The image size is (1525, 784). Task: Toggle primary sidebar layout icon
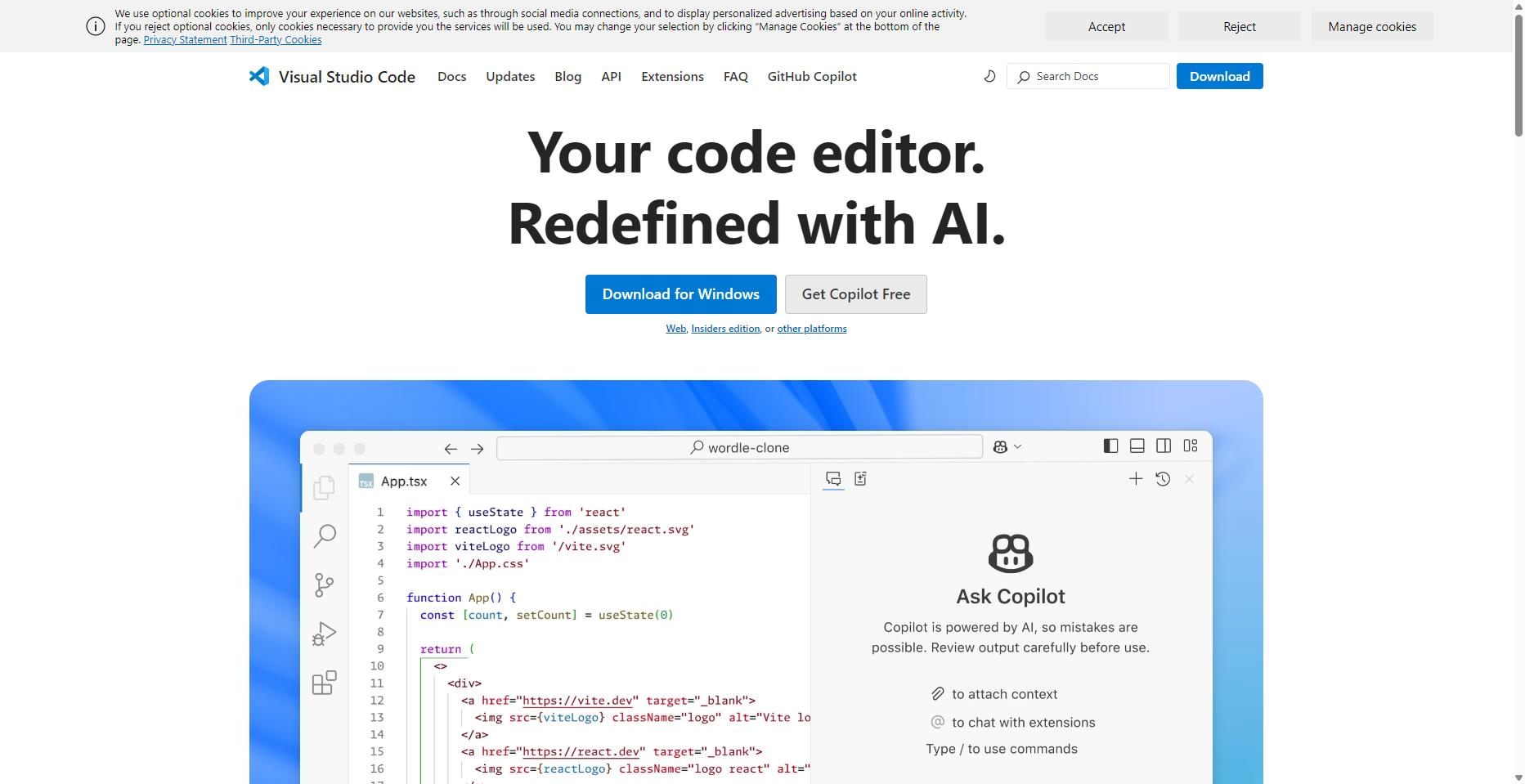click(x=1110, y=446)
